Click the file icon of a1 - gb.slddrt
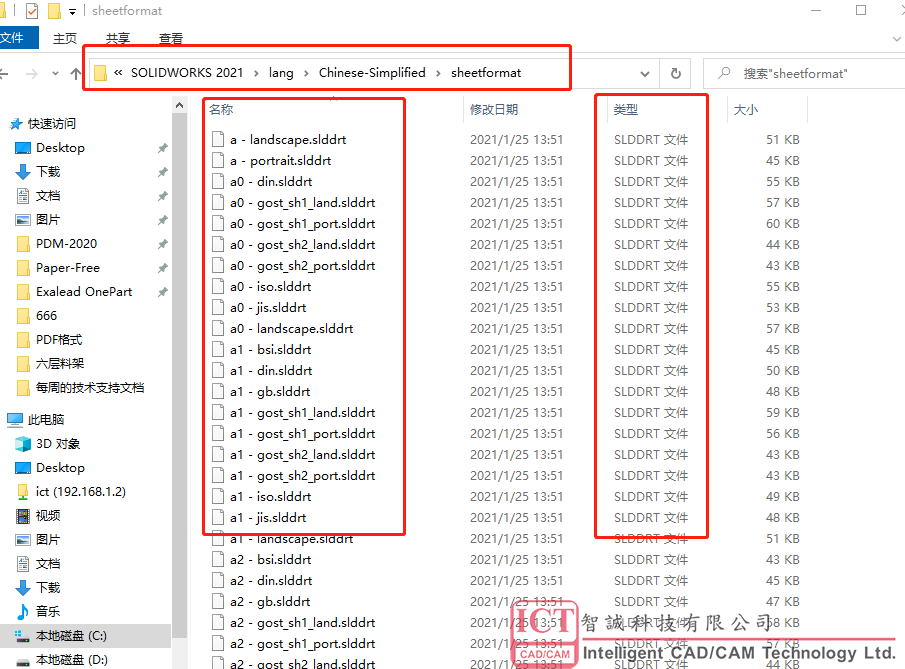Screen dimensions: 905x669 [x=218, y=391]
